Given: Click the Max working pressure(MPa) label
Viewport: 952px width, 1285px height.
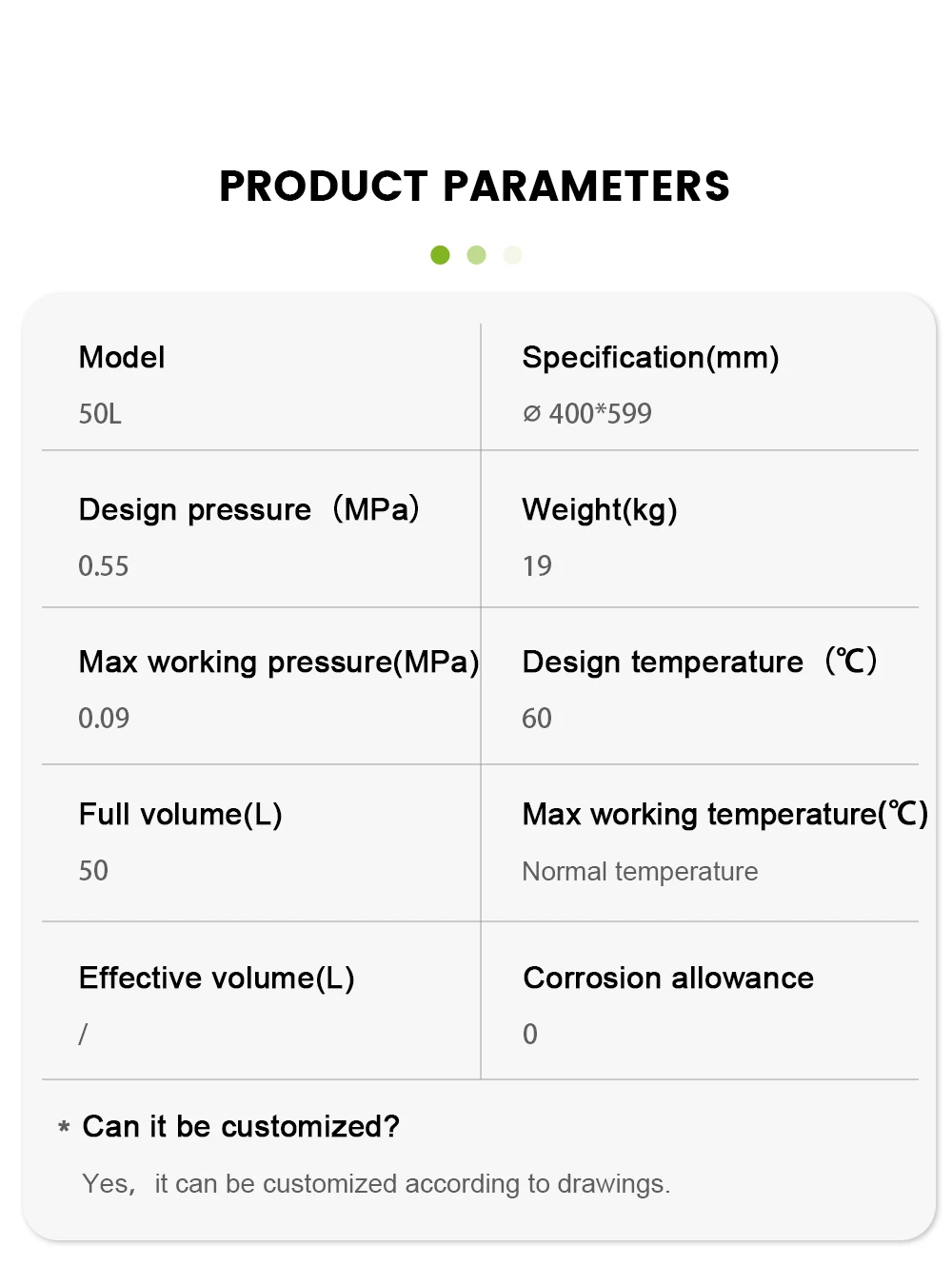Looking at the screenshot, I should click(279, 662).
